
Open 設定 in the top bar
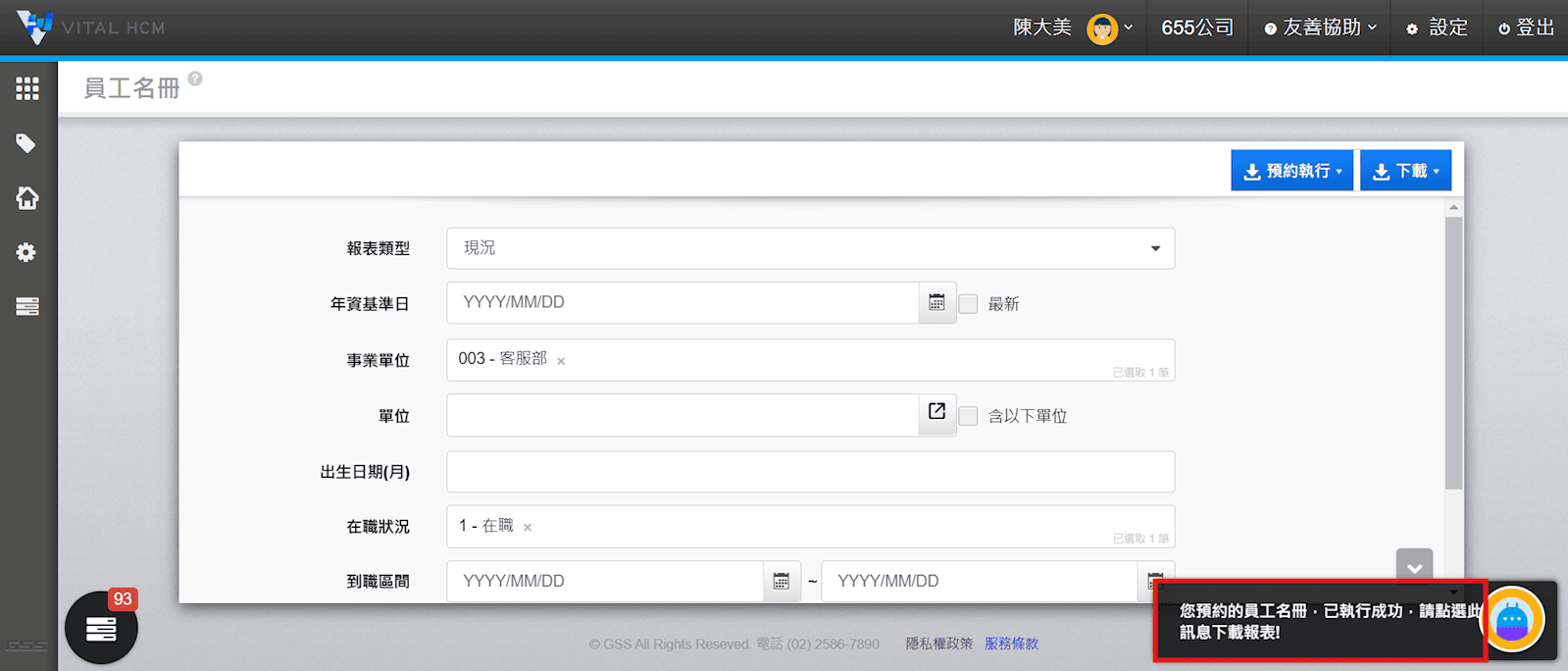[1438, 27]
